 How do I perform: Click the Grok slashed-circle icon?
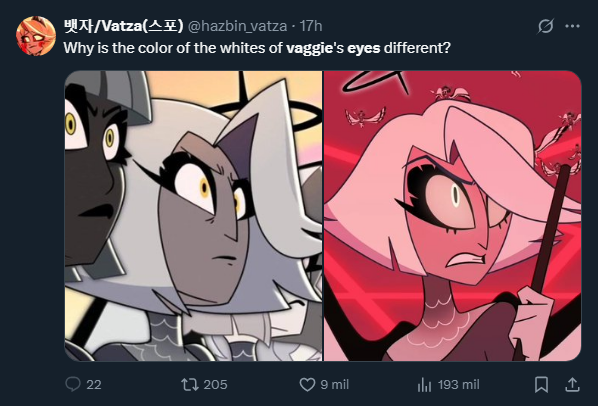pyautogui.click(x=545, y=26)
